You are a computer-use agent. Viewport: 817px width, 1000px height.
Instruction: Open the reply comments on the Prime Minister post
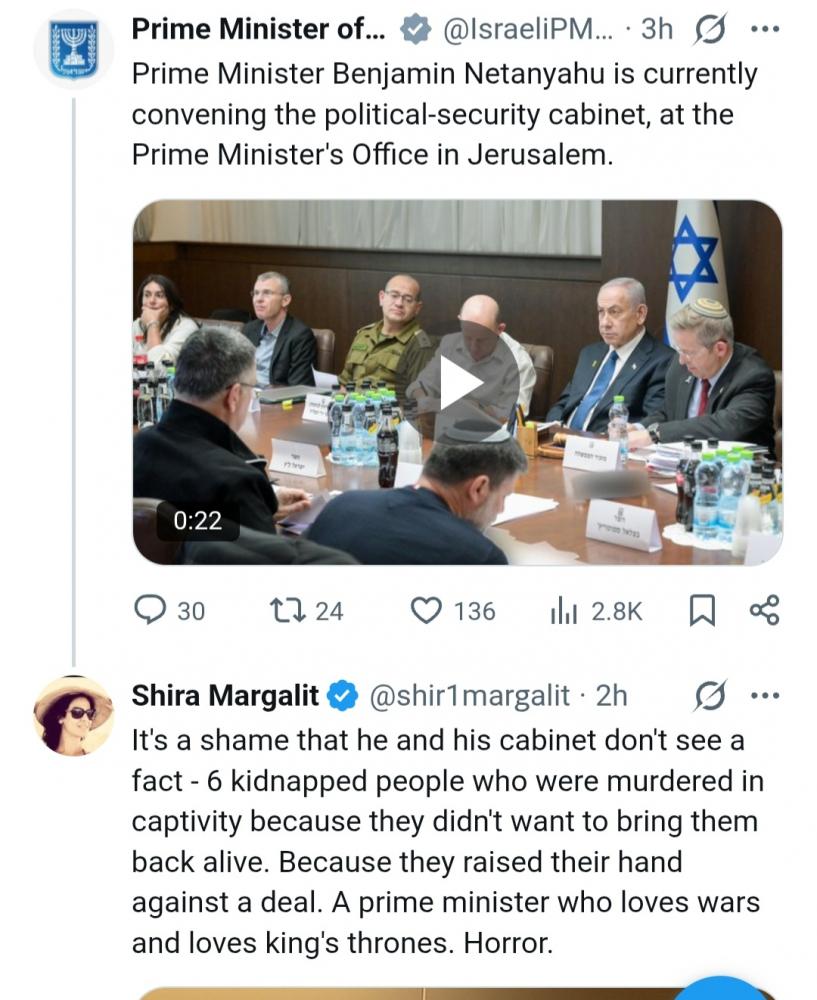click(x=151, y=610)
